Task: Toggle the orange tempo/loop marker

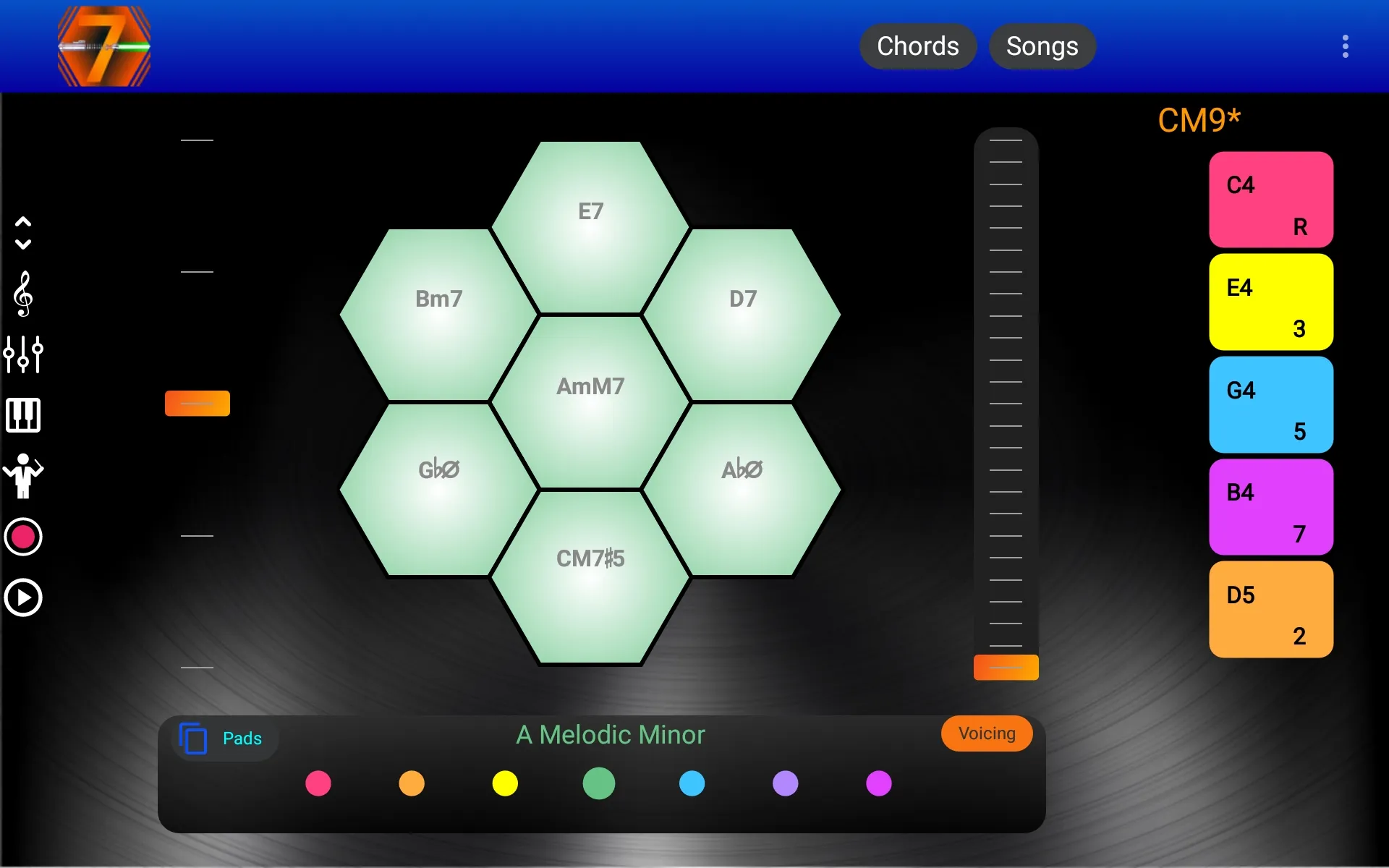Action: 196,403
